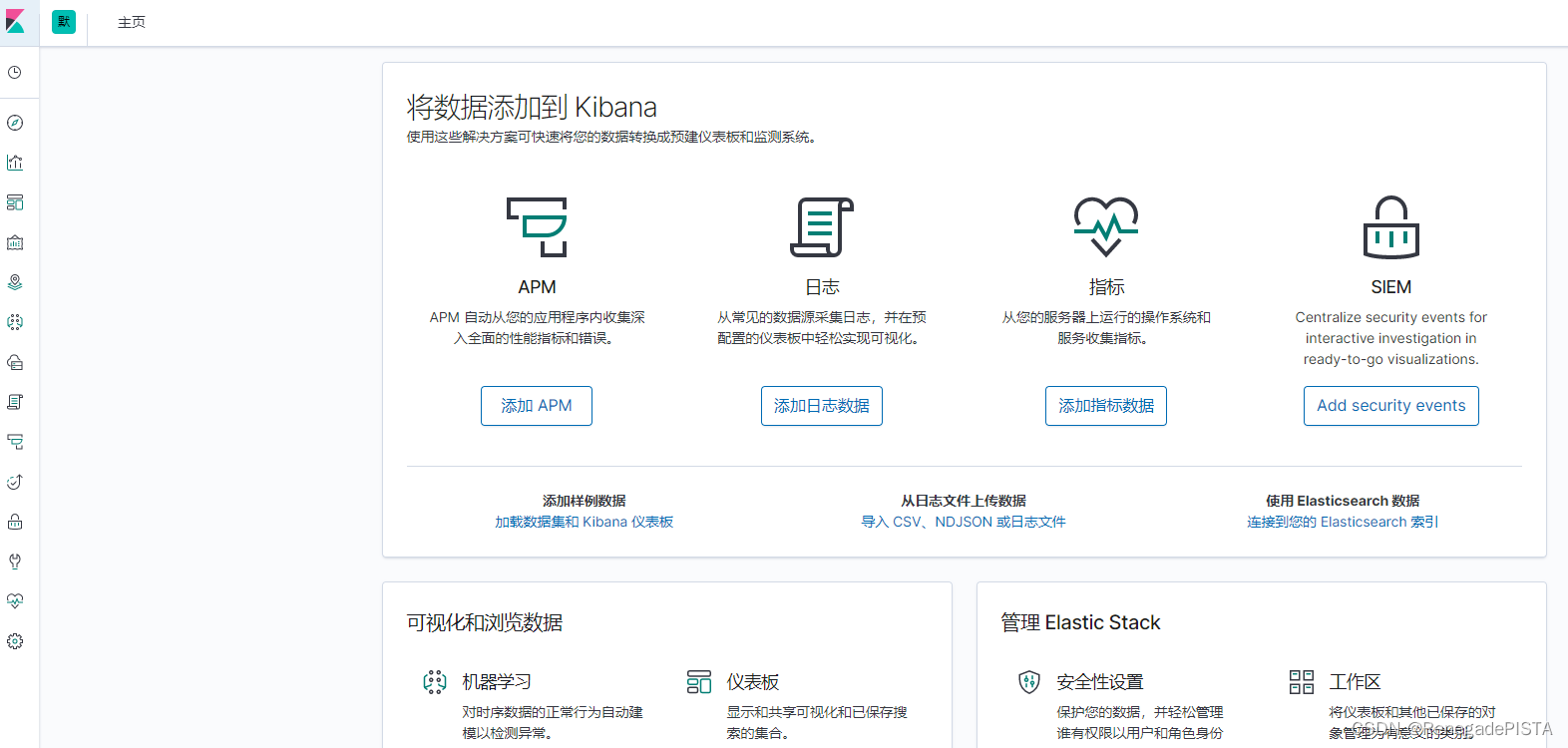
Task: Click the 主页 breadcrumb
Action: tap(132, 22)
